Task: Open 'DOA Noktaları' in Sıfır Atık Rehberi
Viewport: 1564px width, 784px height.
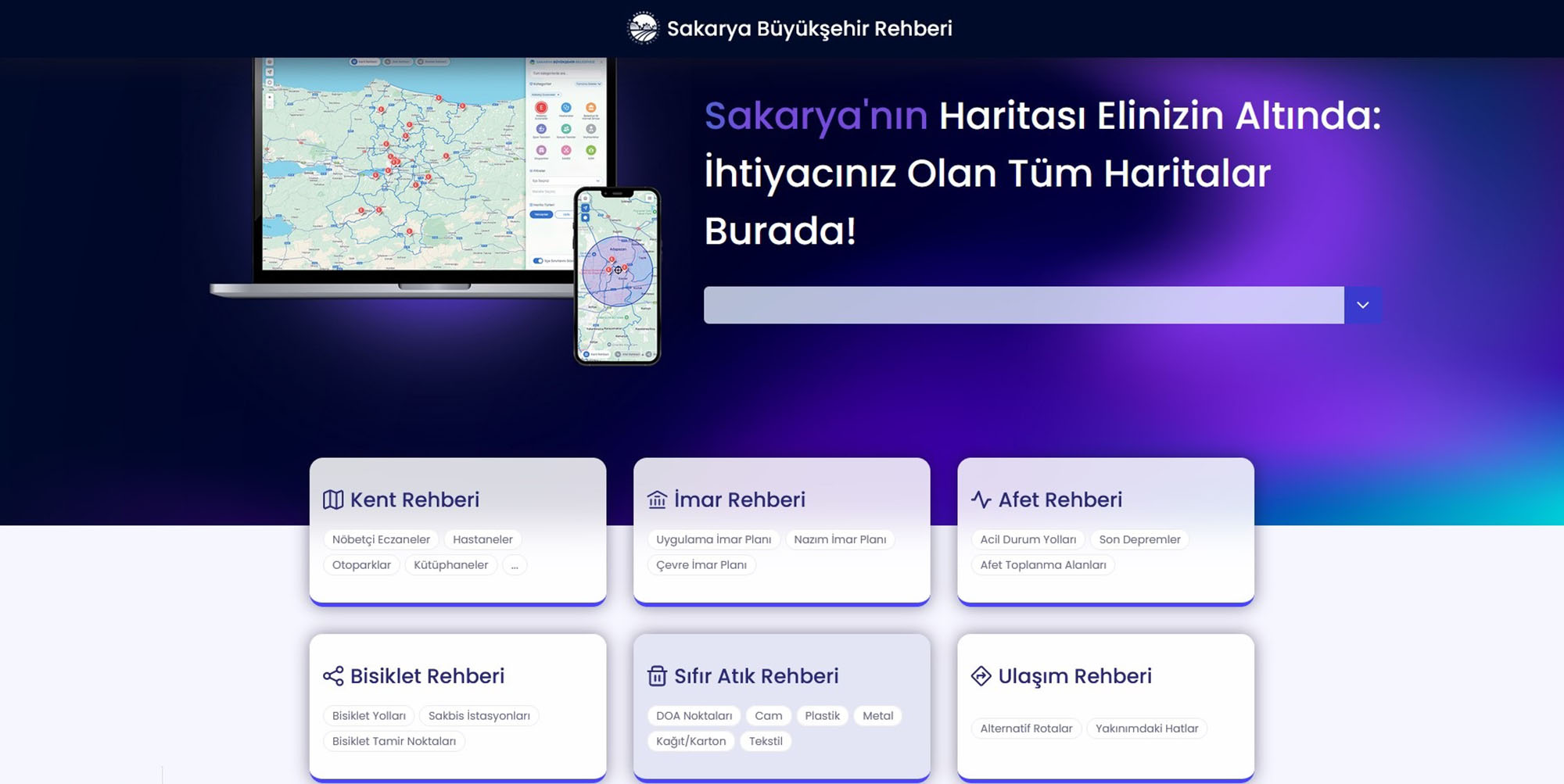Action: click(693, 715)
